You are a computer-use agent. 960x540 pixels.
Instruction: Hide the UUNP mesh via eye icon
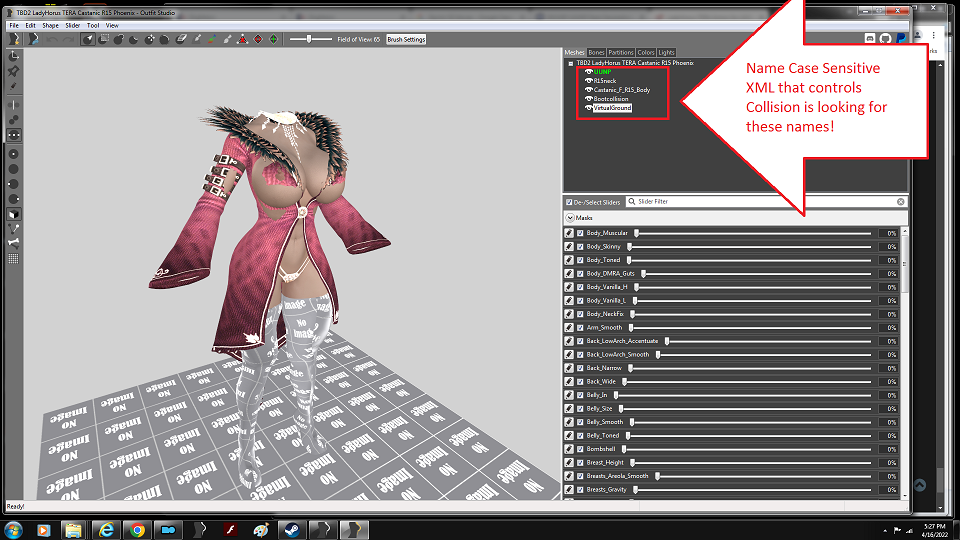(588, 72)
